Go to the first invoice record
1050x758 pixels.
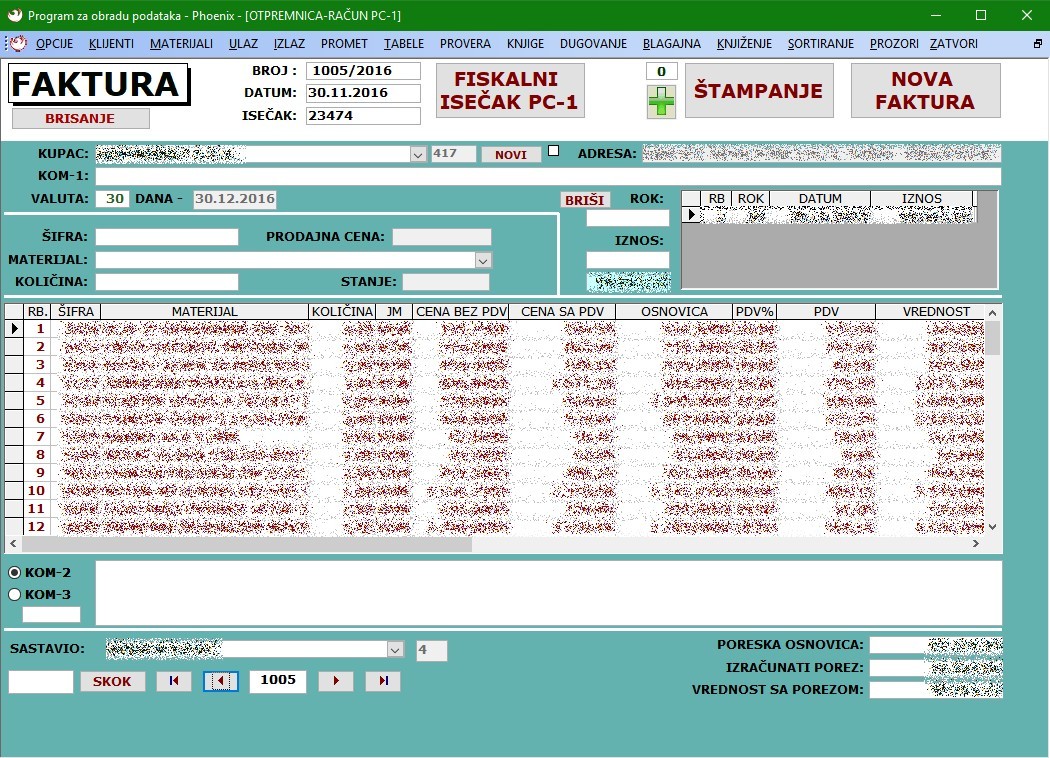click(173, 681)
